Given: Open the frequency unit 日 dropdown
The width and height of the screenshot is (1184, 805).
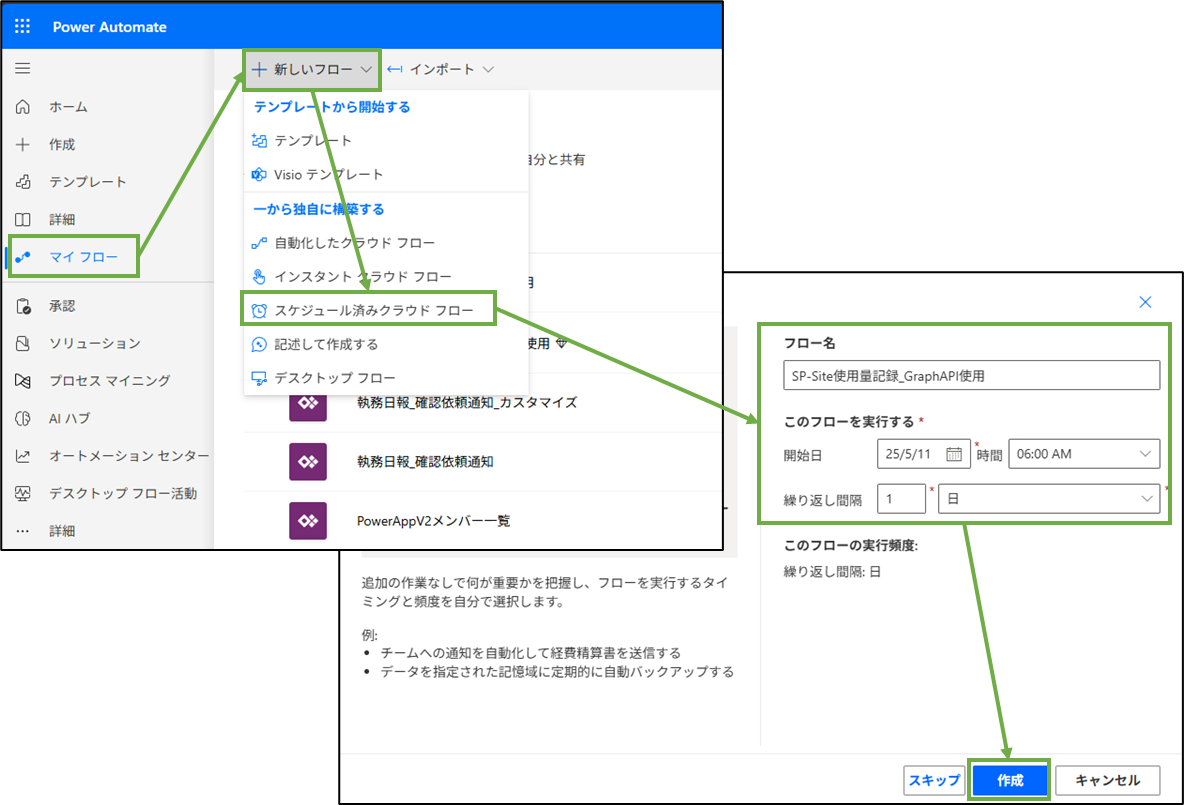Looking at the screenshot, I should click(x=1049, y=498).
